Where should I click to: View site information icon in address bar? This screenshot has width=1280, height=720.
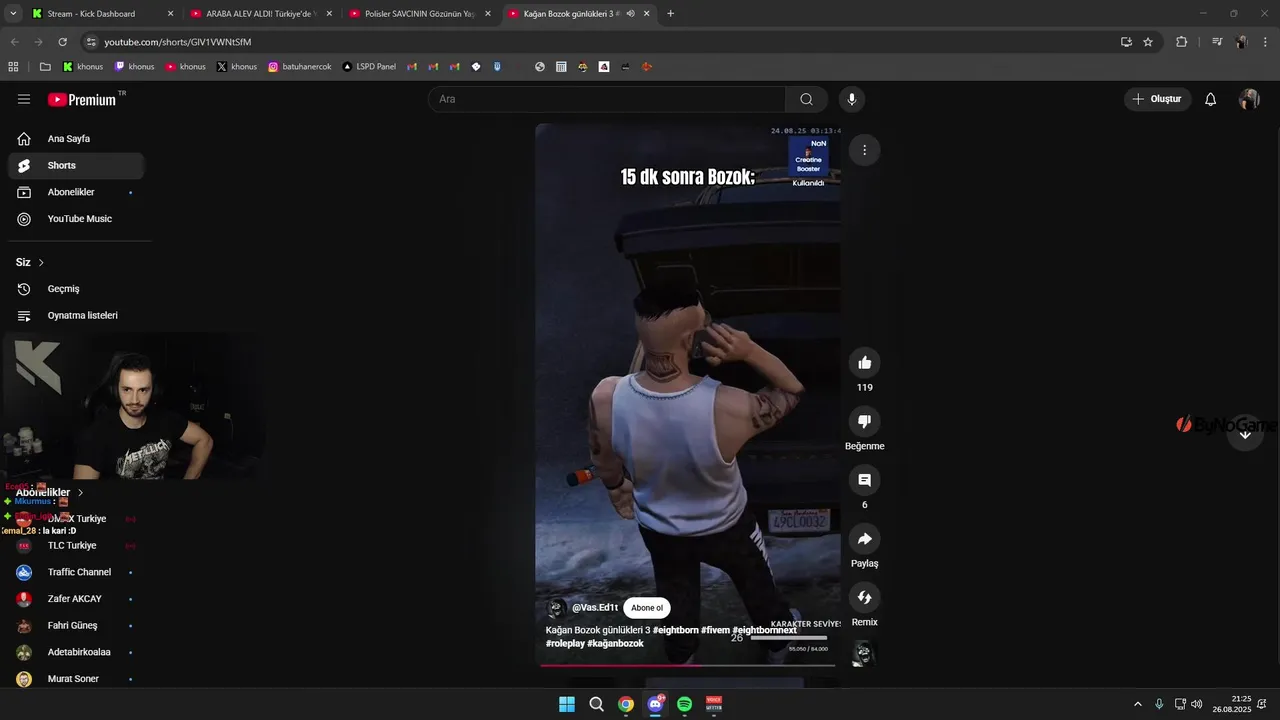[91, 42]
